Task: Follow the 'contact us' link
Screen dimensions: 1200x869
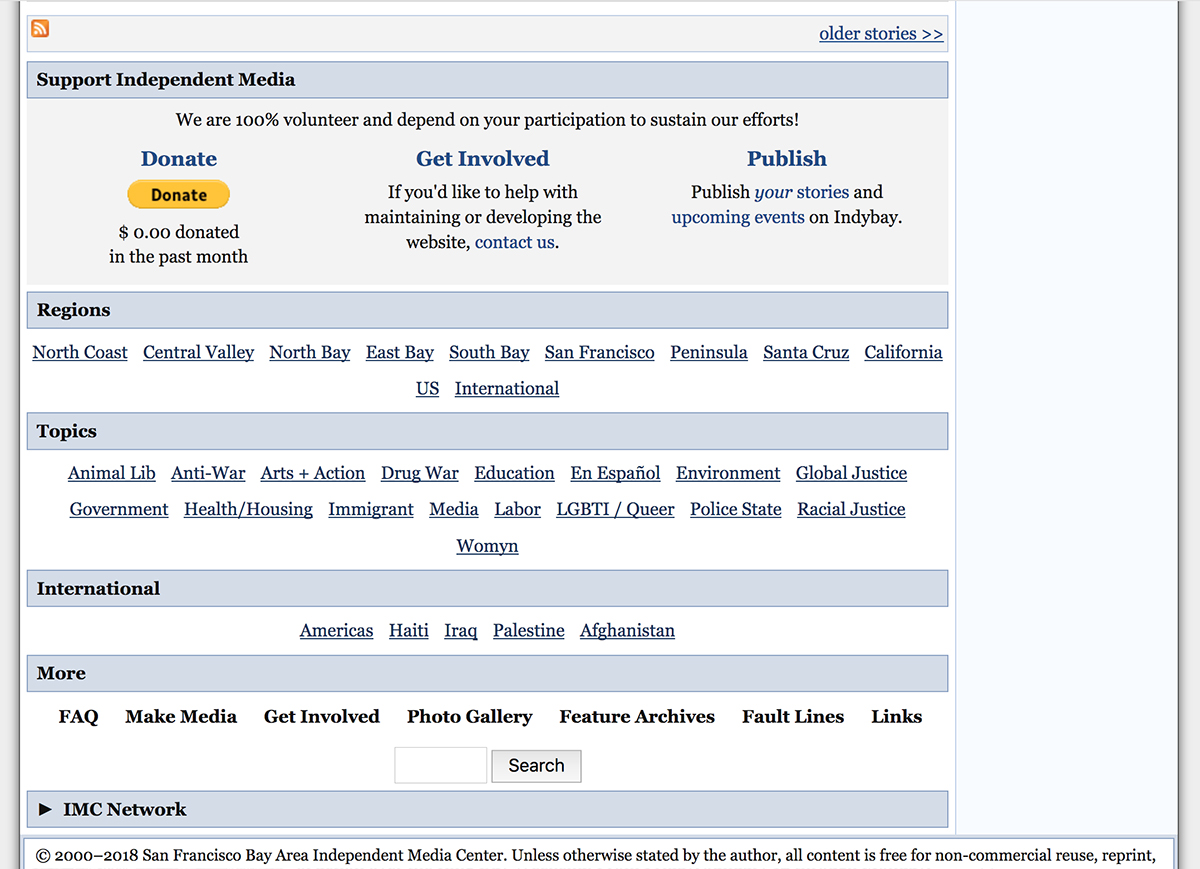Action: (x=515, y=242)
